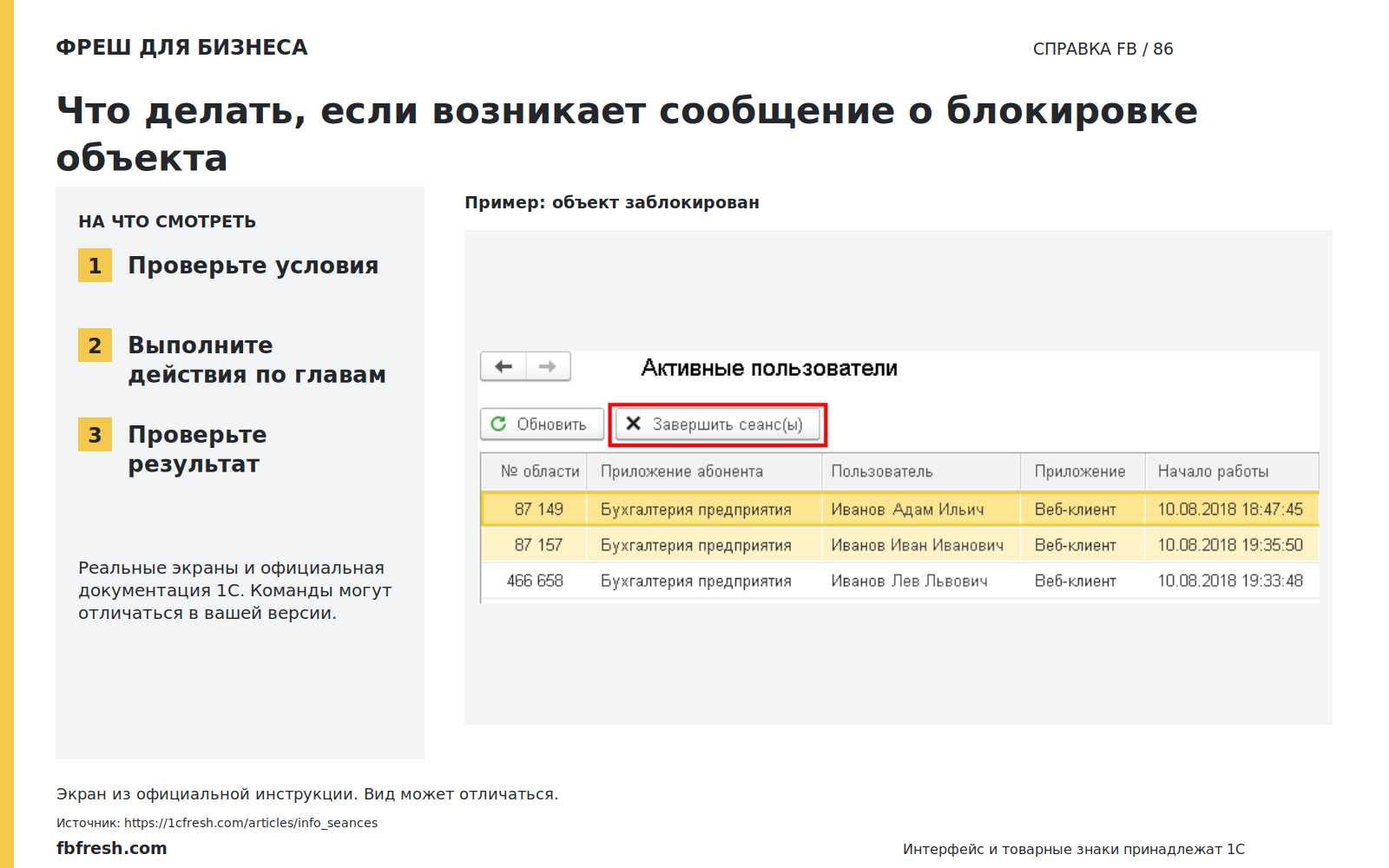The height and width of the screenshot is (868, 1389).
Task: Click Бухгалтерия предприятия in the 466 658 row
Action: click(x=695, y=581)
